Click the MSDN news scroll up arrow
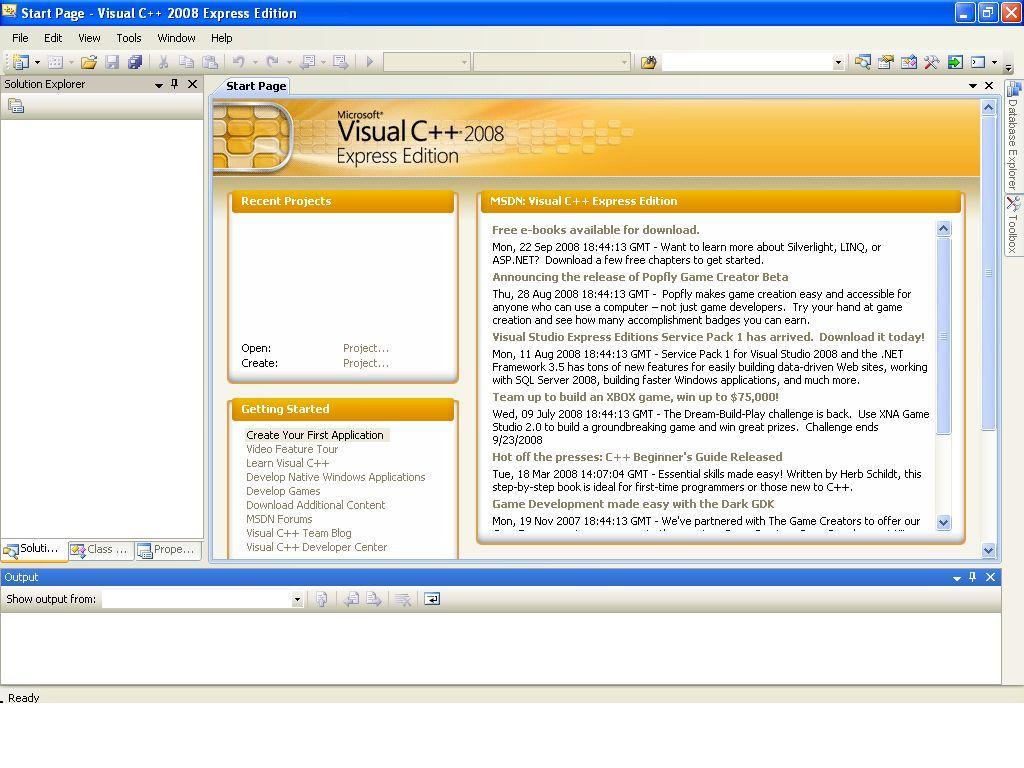The width and height of the screenshot is (1024, 768). click(x=943, y=228)
